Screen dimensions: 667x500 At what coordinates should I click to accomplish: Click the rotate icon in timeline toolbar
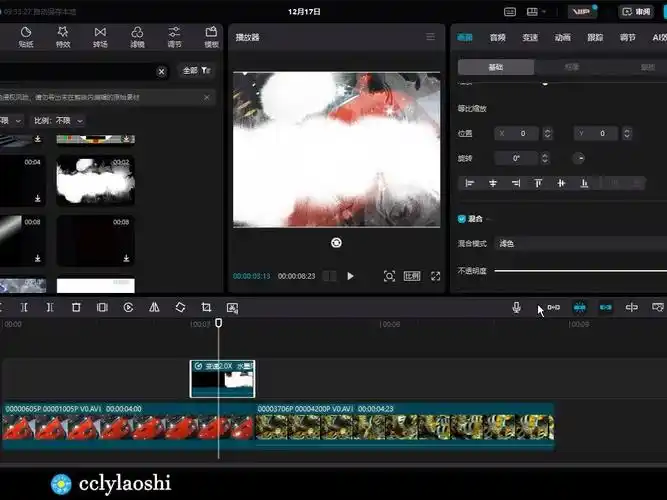click(x=180, y=308)
